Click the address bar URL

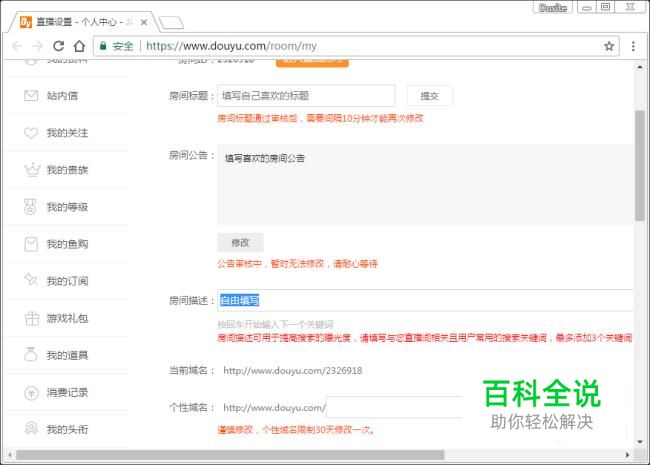231,46
